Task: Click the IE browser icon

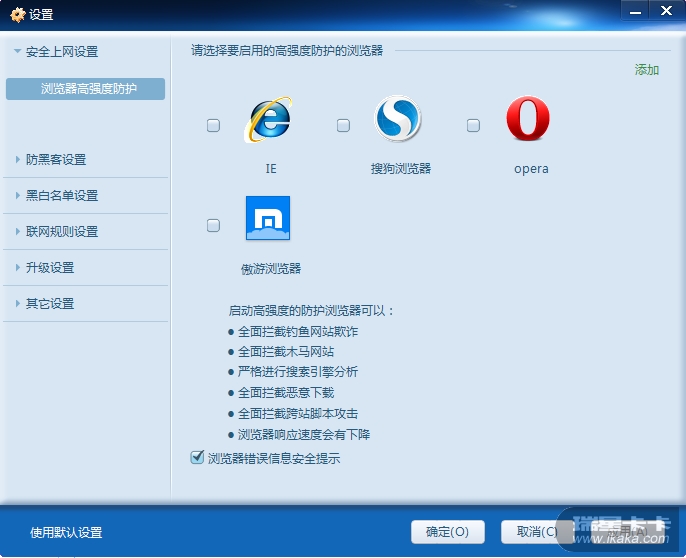Action: point(268,119)
